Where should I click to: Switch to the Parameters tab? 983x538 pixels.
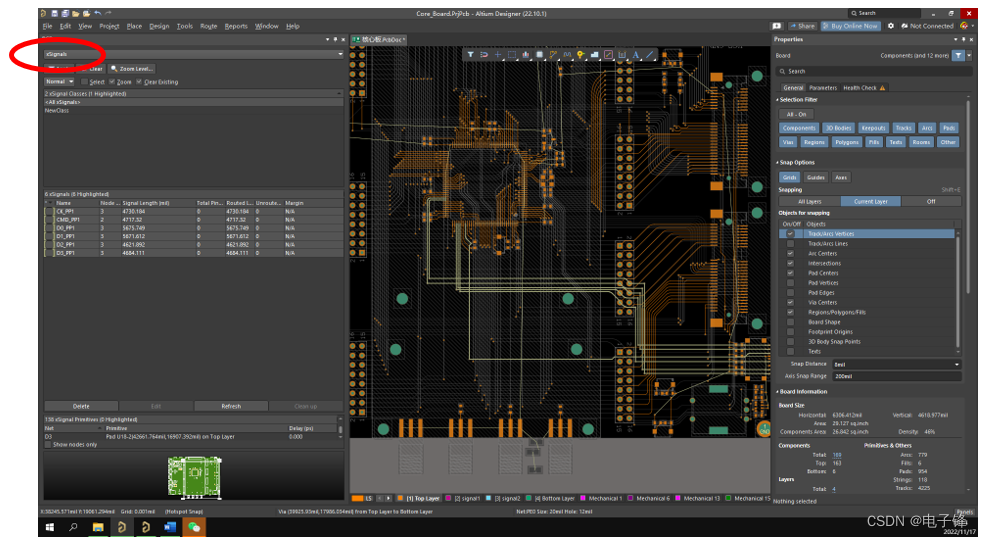(x=823, y=88)
